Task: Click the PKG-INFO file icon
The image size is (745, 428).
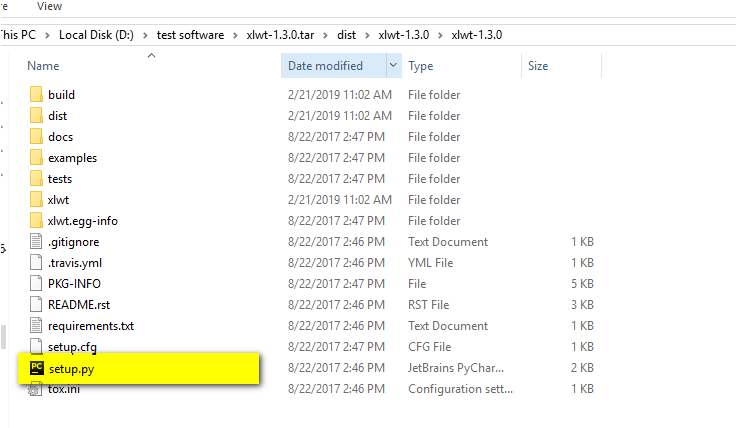Action: tap(36, 283)
